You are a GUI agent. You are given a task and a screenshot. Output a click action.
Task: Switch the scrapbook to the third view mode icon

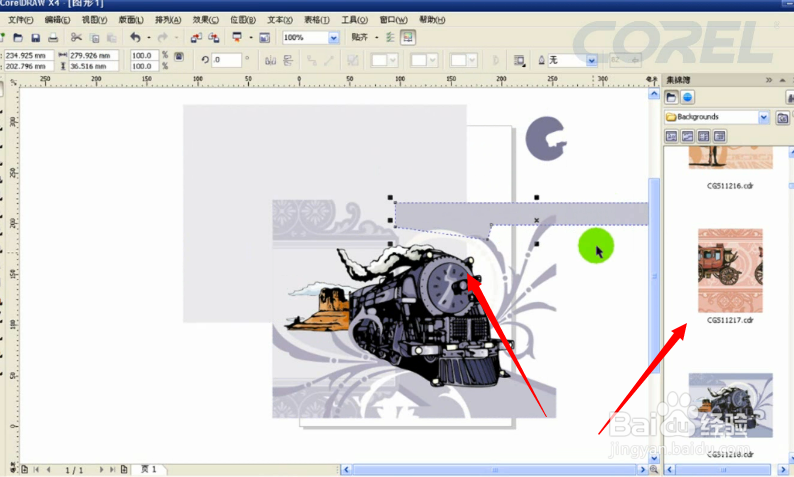tap(703, 136)
